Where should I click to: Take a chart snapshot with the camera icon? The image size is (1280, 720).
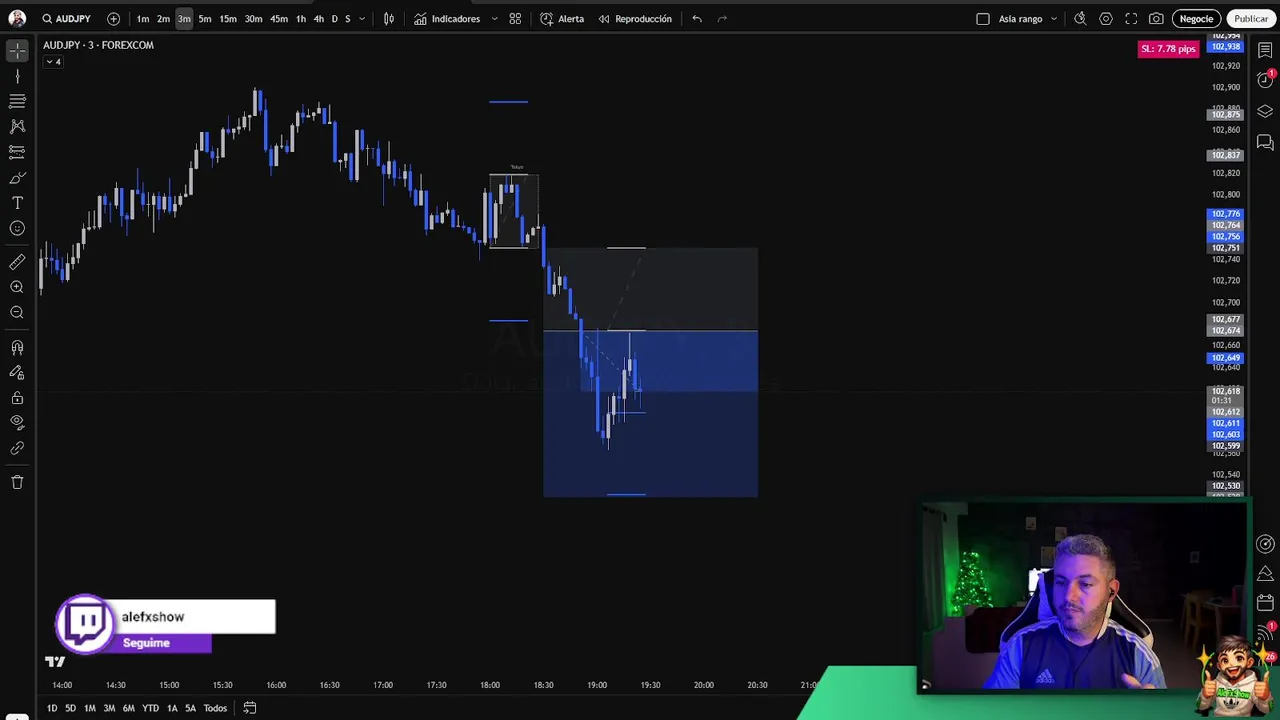1156,18
